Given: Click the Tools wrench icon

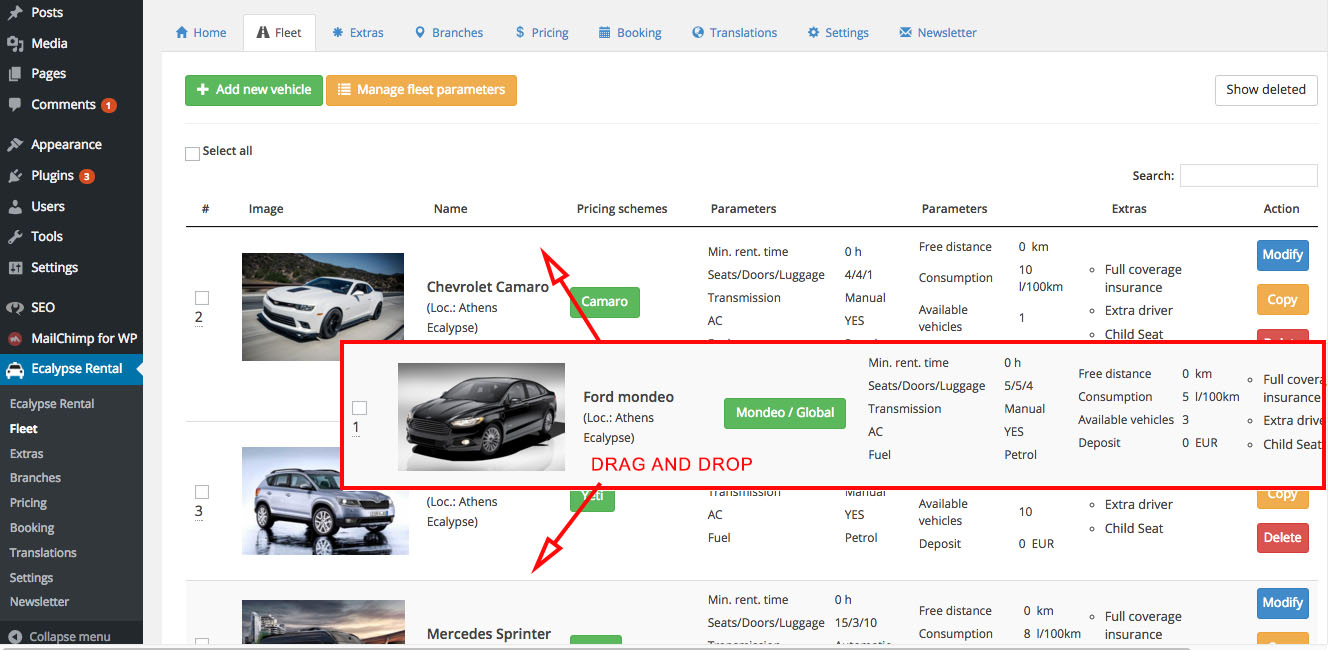Looking at the screenshot, I should tap(15, 237).
